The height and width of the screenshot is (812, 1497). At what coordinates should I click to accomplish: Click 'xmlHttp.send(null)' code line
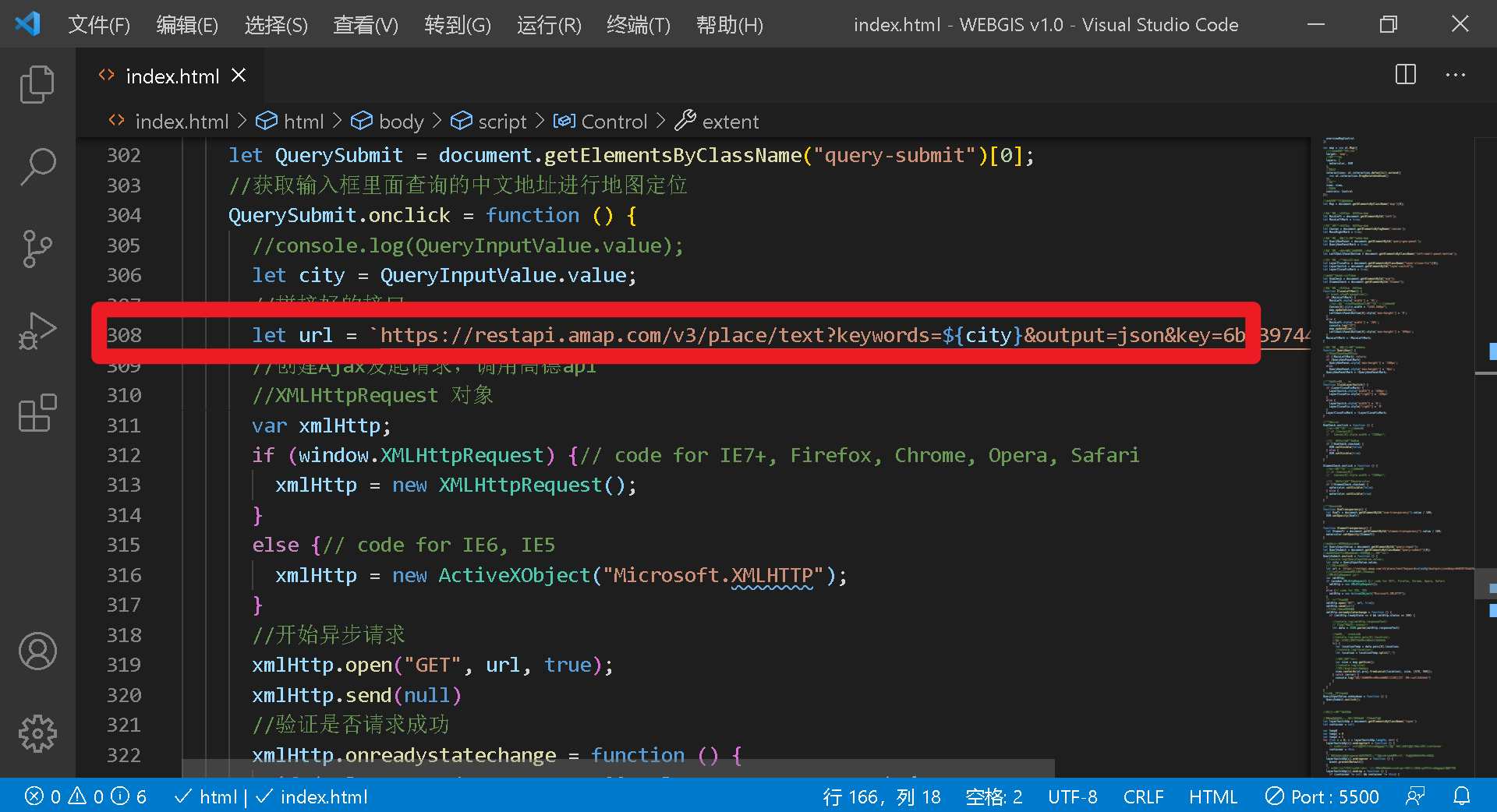coord(356,695)
